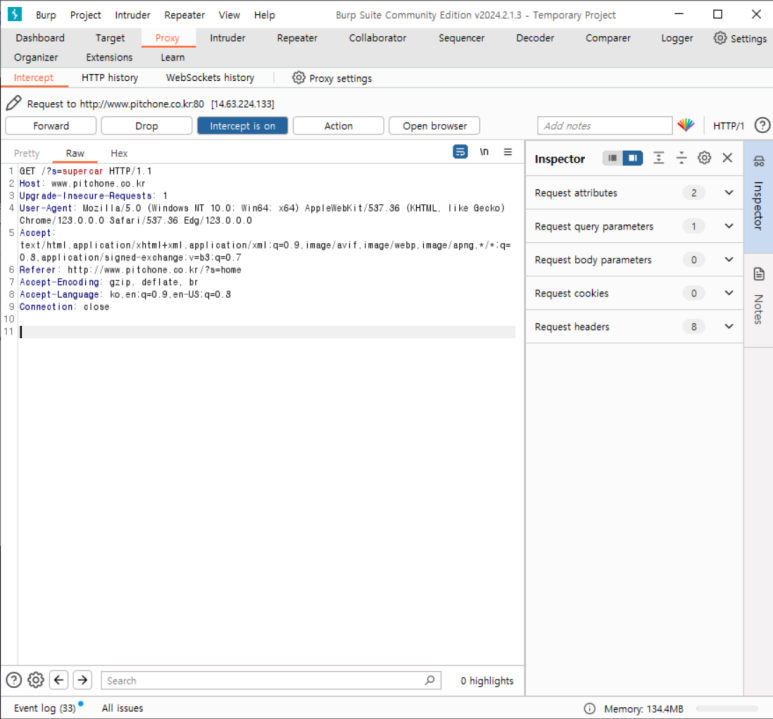Toggle the message word-wrap icon

(460, 151)
